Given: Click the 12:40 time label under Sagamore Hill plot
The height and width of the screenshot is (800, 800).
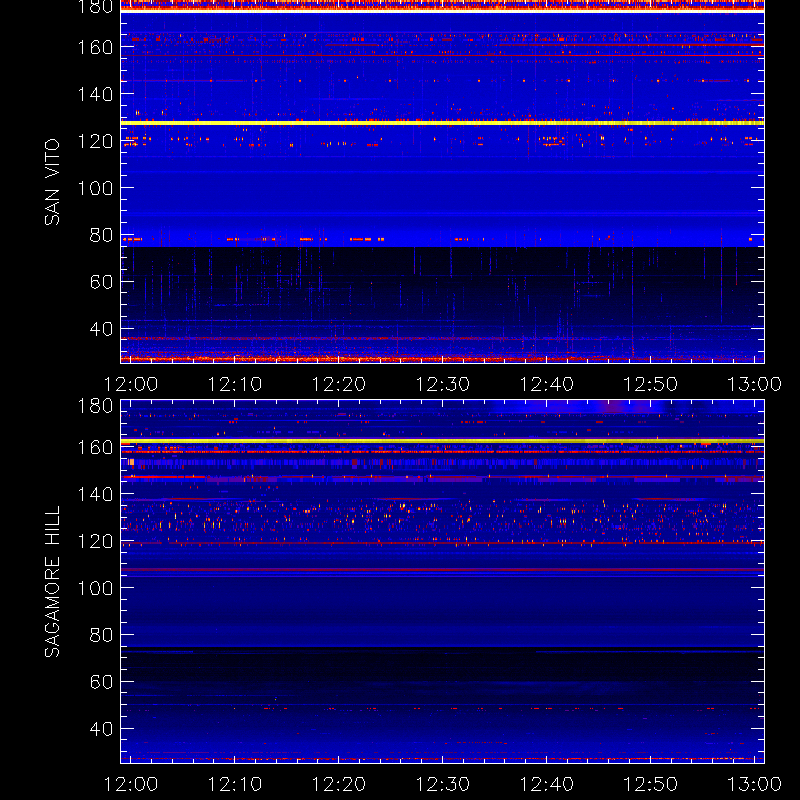Looking at the screenshot, I should pyautogui.click(x=546, y=784).
